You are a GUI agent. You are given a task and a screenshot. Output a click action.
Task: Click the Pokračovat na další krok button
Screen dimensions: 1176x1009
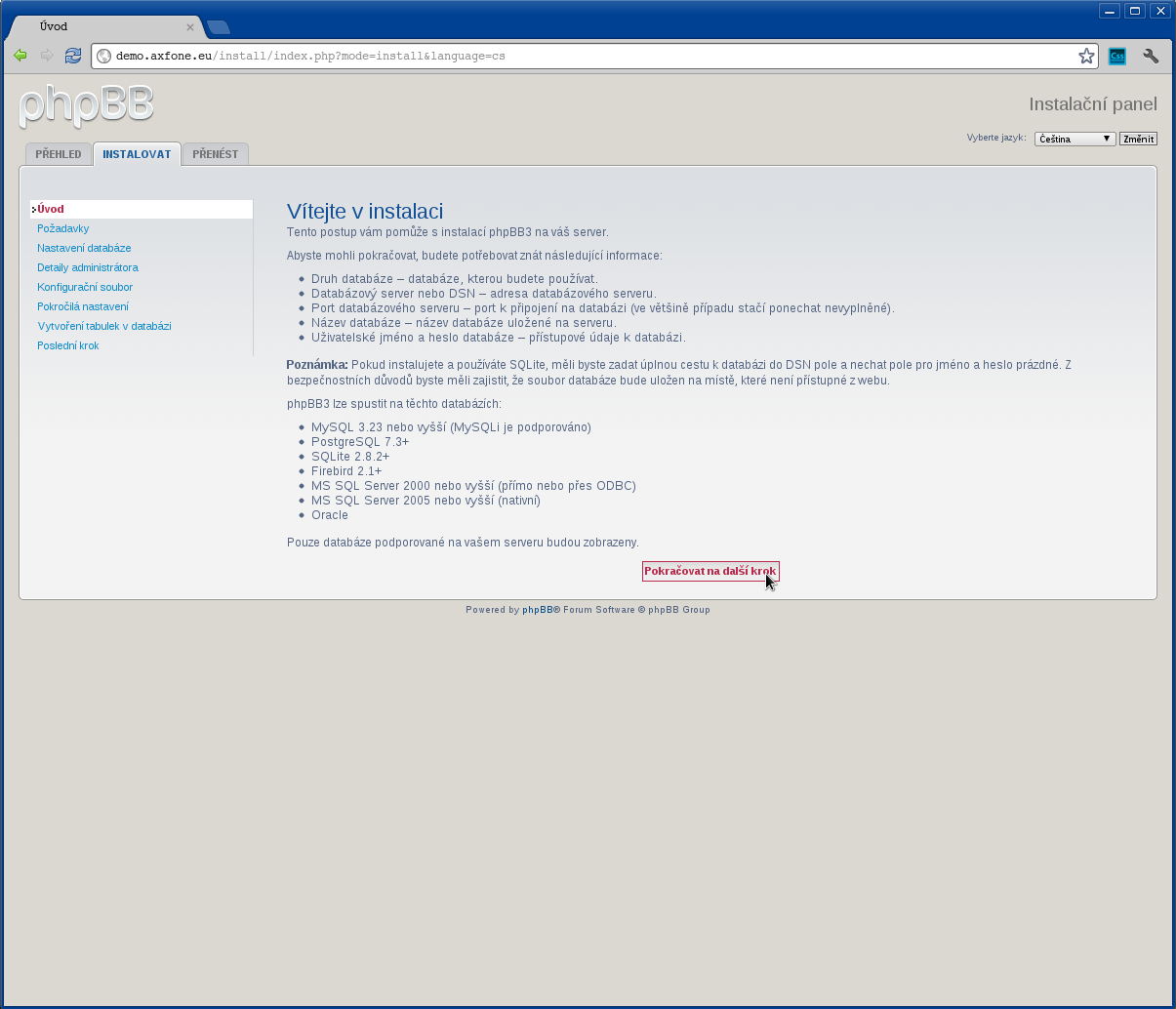point(710,571)
